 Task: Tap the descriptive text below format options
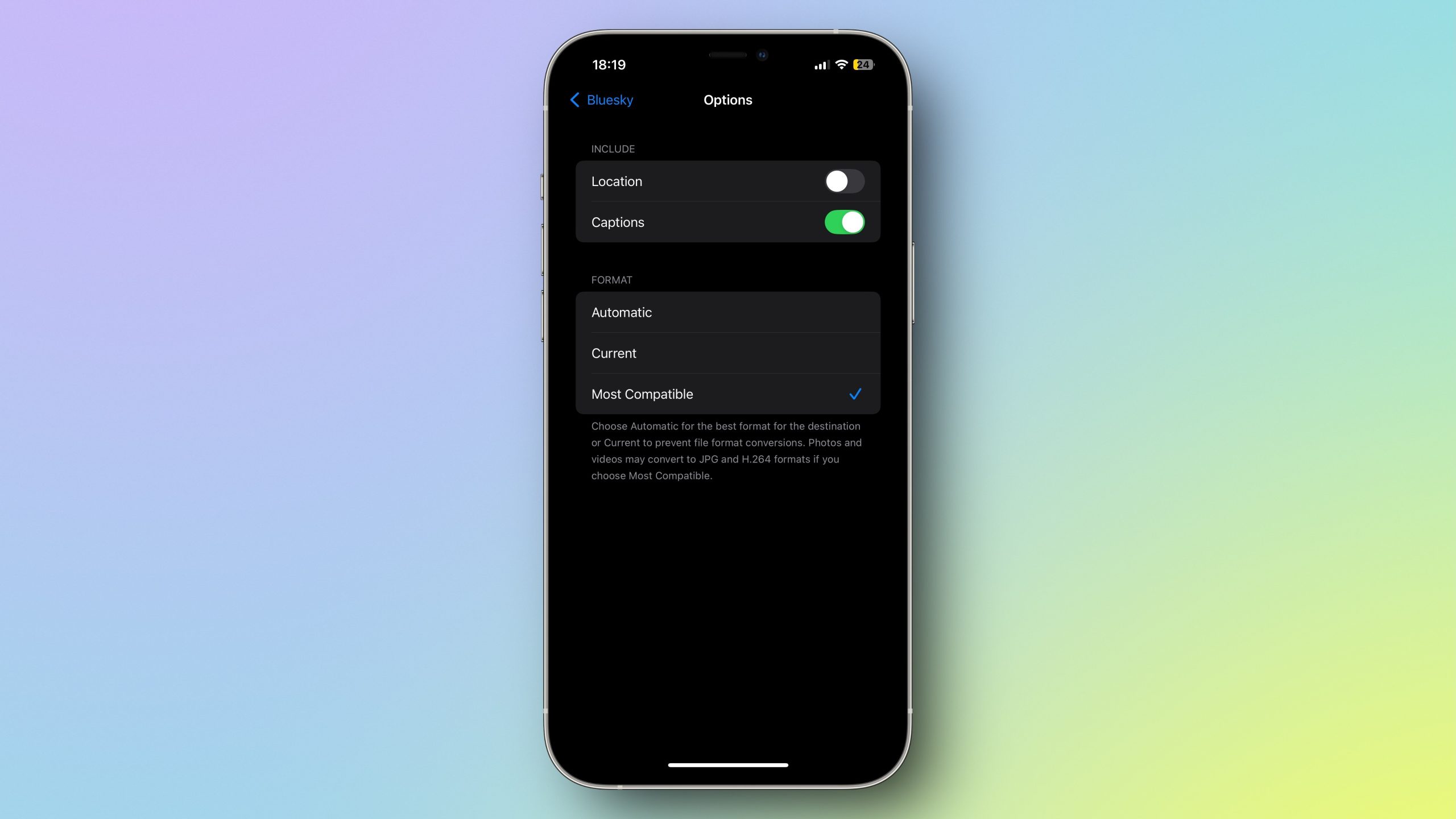click(x=727, y=450)
